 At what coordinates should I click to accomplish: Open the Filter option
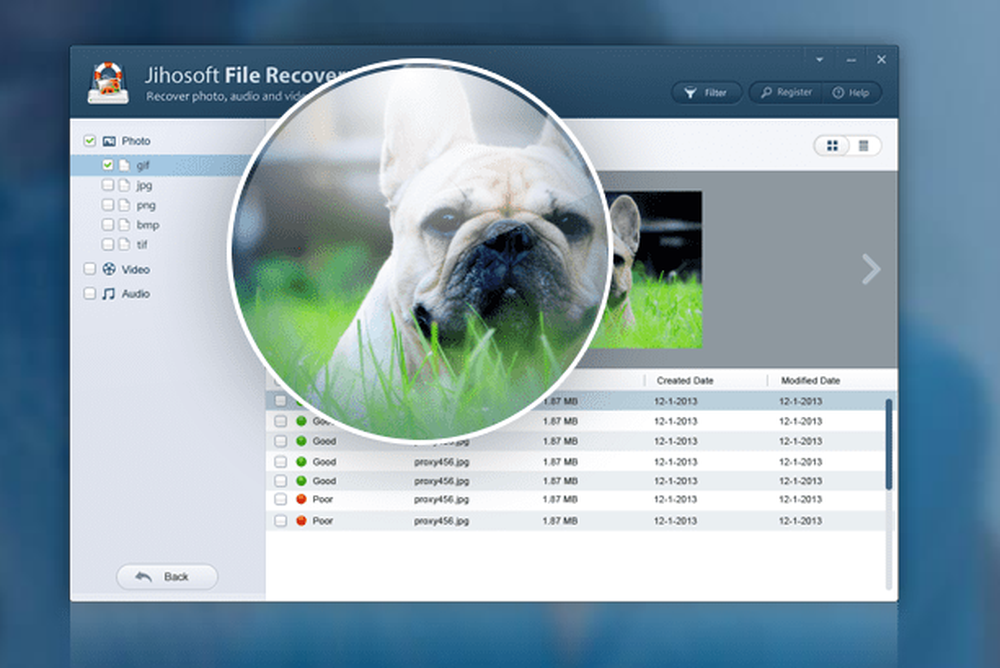[x=707, y=93]
